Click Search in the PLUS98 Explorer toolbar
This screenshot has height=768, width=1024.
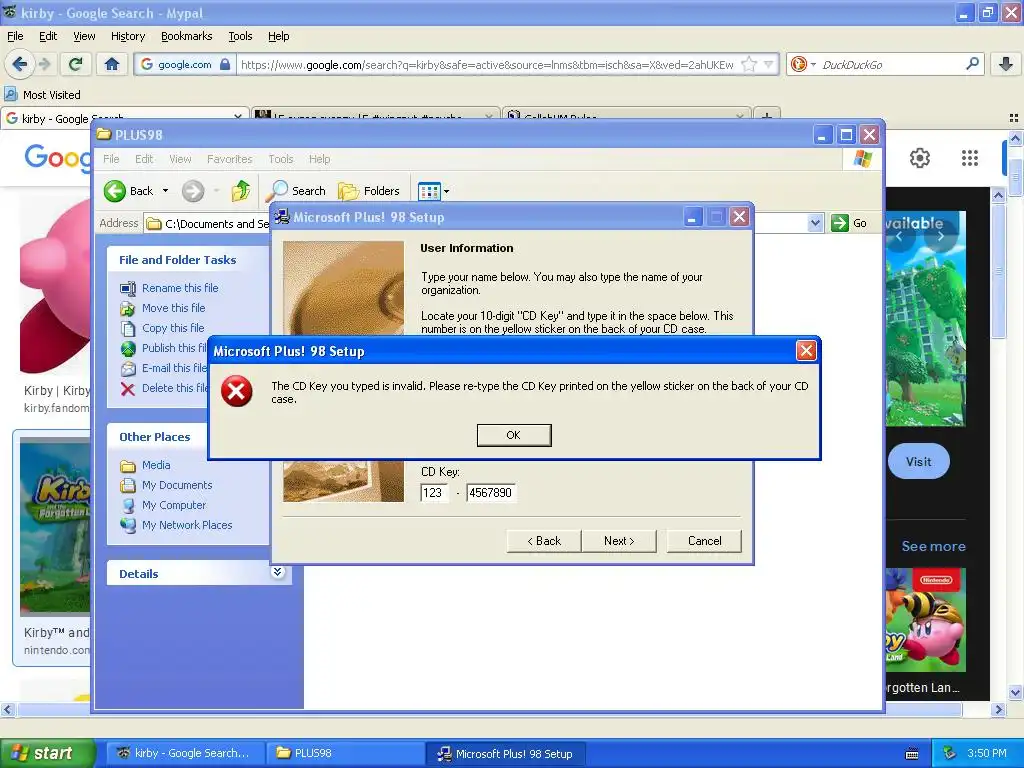click(296, 191)
